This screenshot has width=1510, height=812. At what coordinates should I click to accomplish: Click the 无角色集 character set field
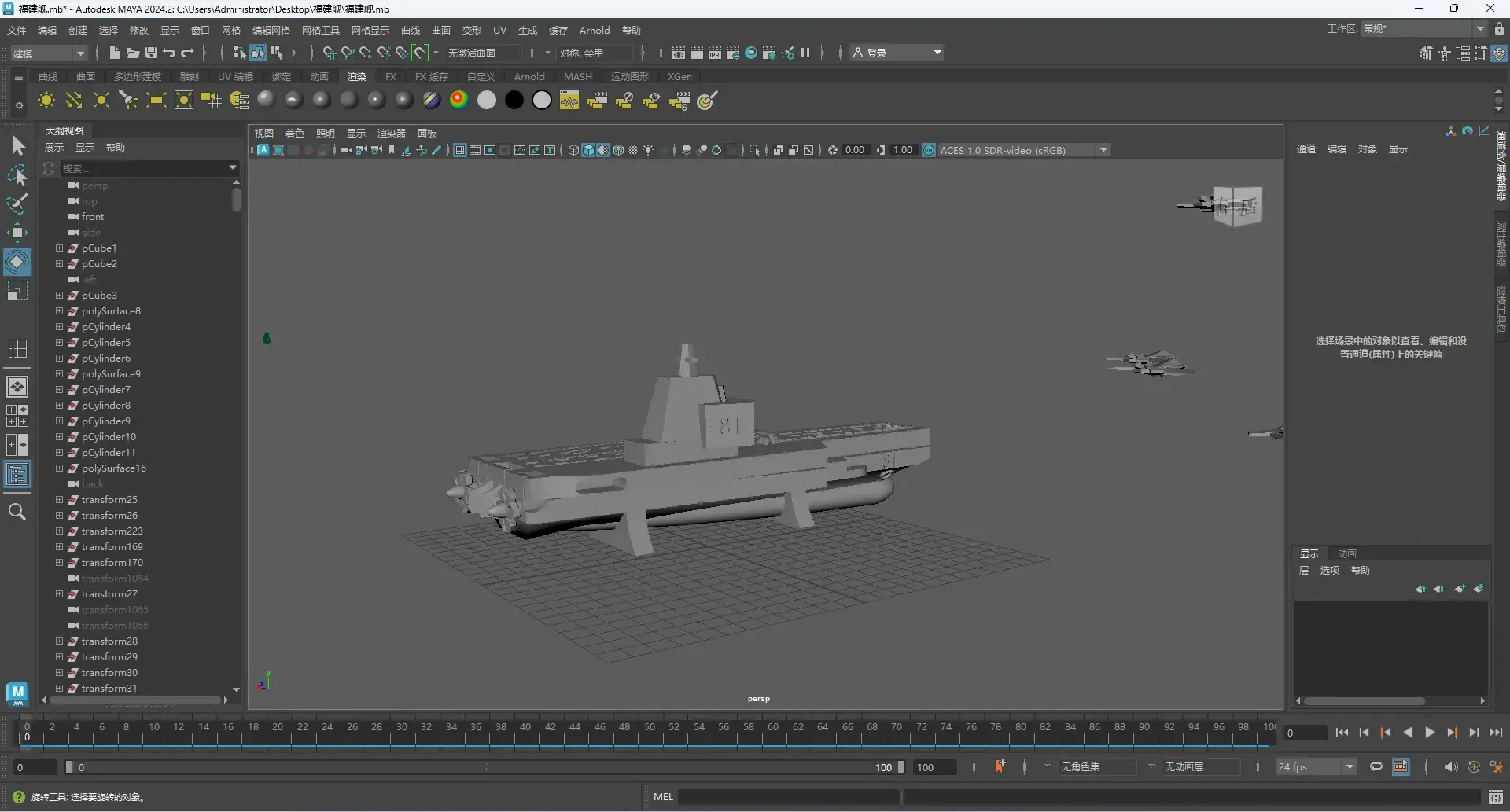(1097, 767)
